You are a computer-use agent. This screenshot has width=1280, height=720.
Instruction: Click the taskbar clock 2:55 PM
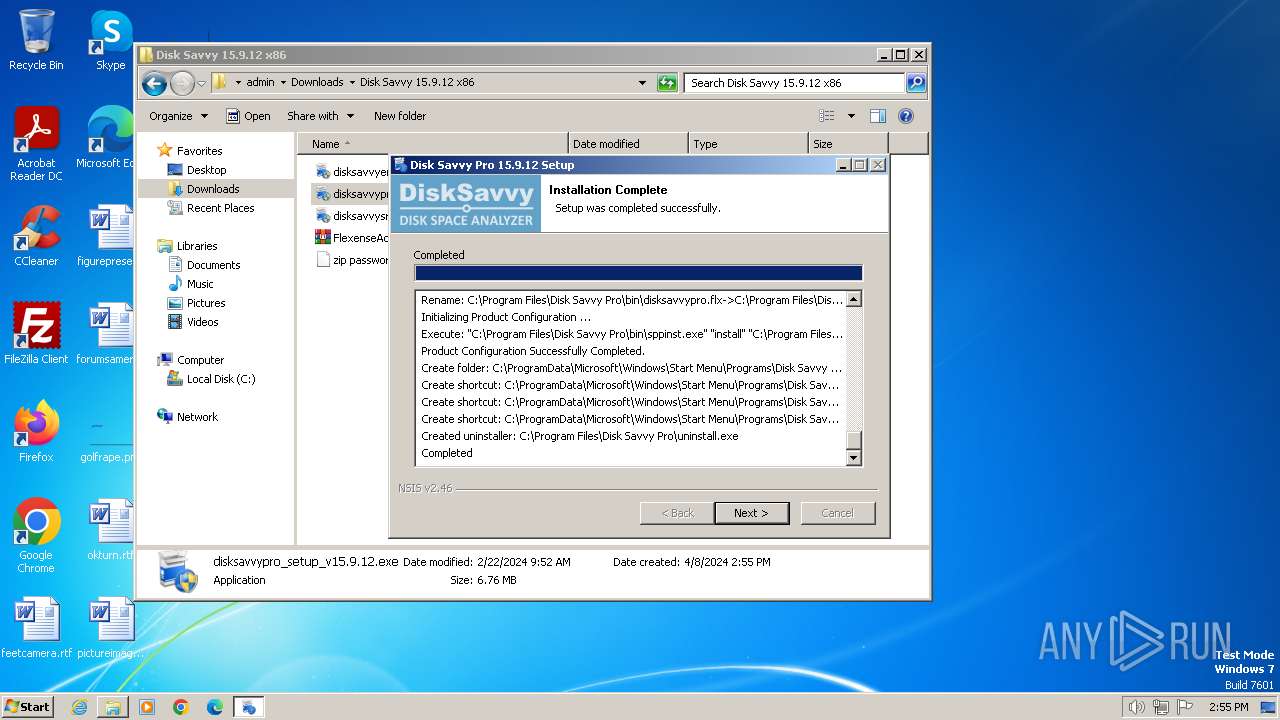1228,707
